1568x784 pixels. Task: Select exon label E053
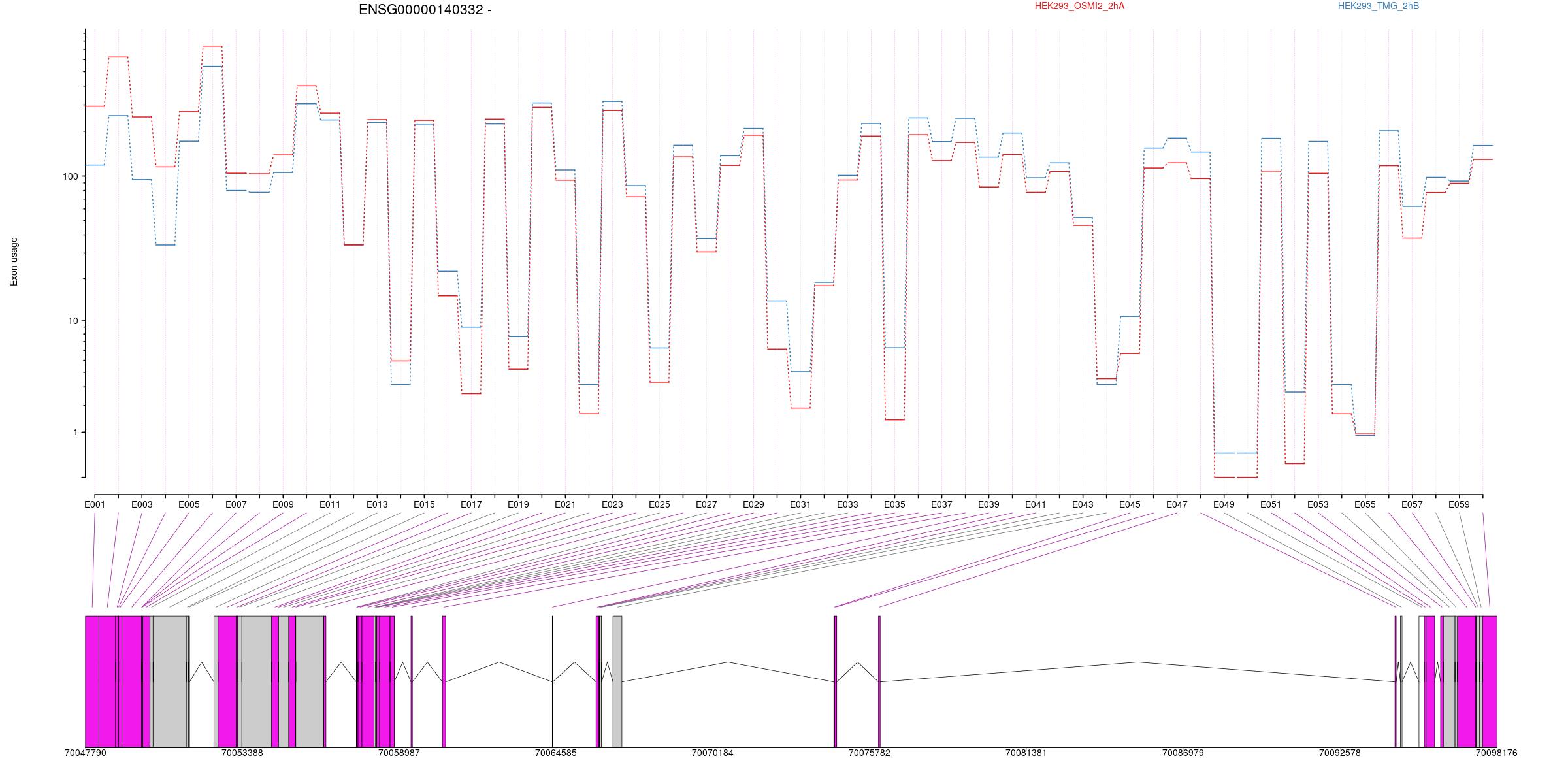[x=1318, y=504]
